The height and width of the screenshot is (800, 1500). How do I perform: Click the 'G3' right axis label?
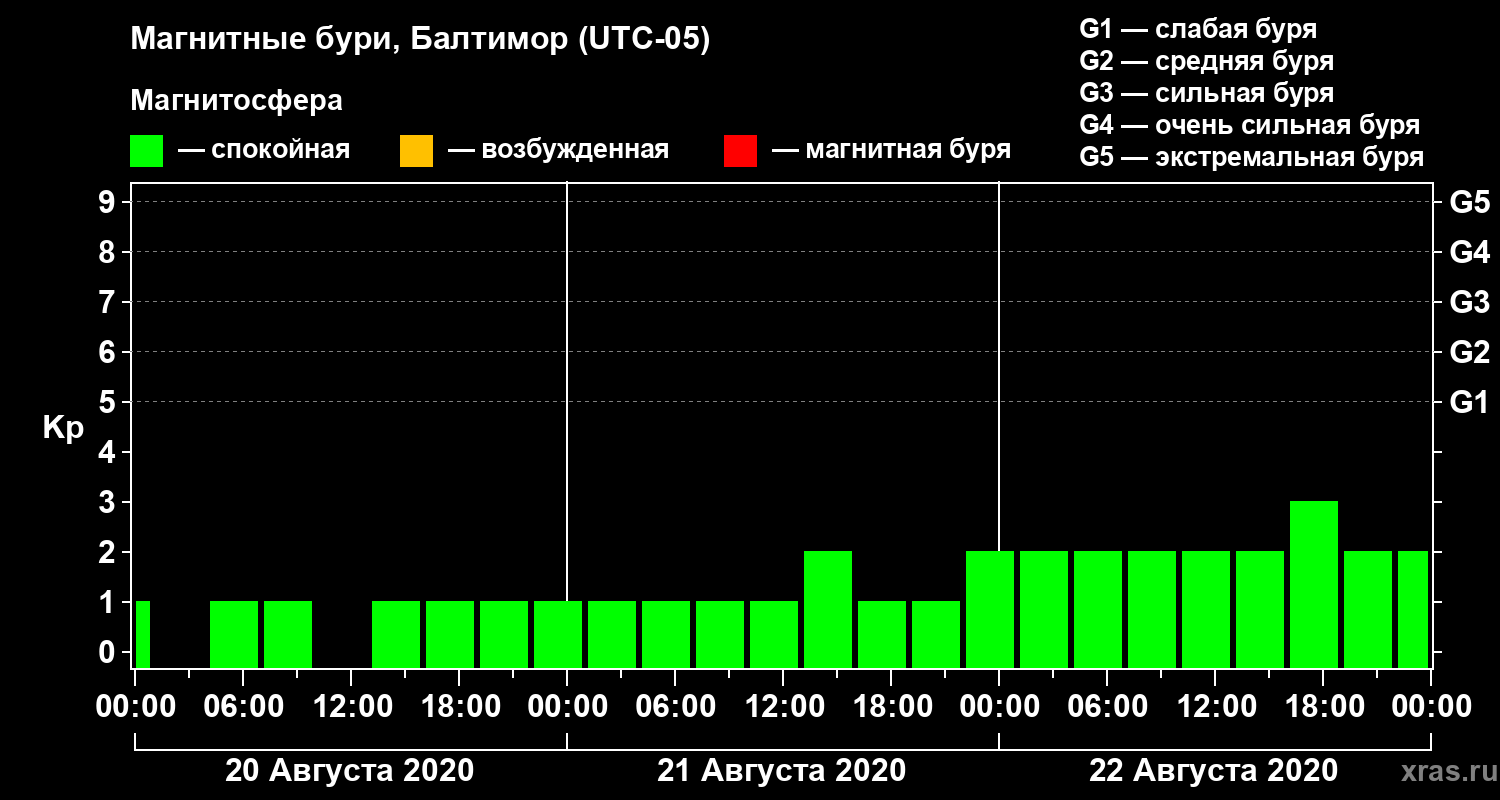[1469, 302]
